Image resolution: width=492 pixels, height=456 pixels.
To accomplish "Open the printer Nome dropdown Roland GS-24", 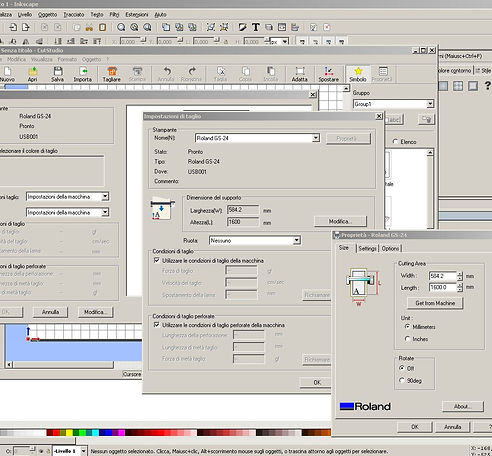I will click(258, 138).
